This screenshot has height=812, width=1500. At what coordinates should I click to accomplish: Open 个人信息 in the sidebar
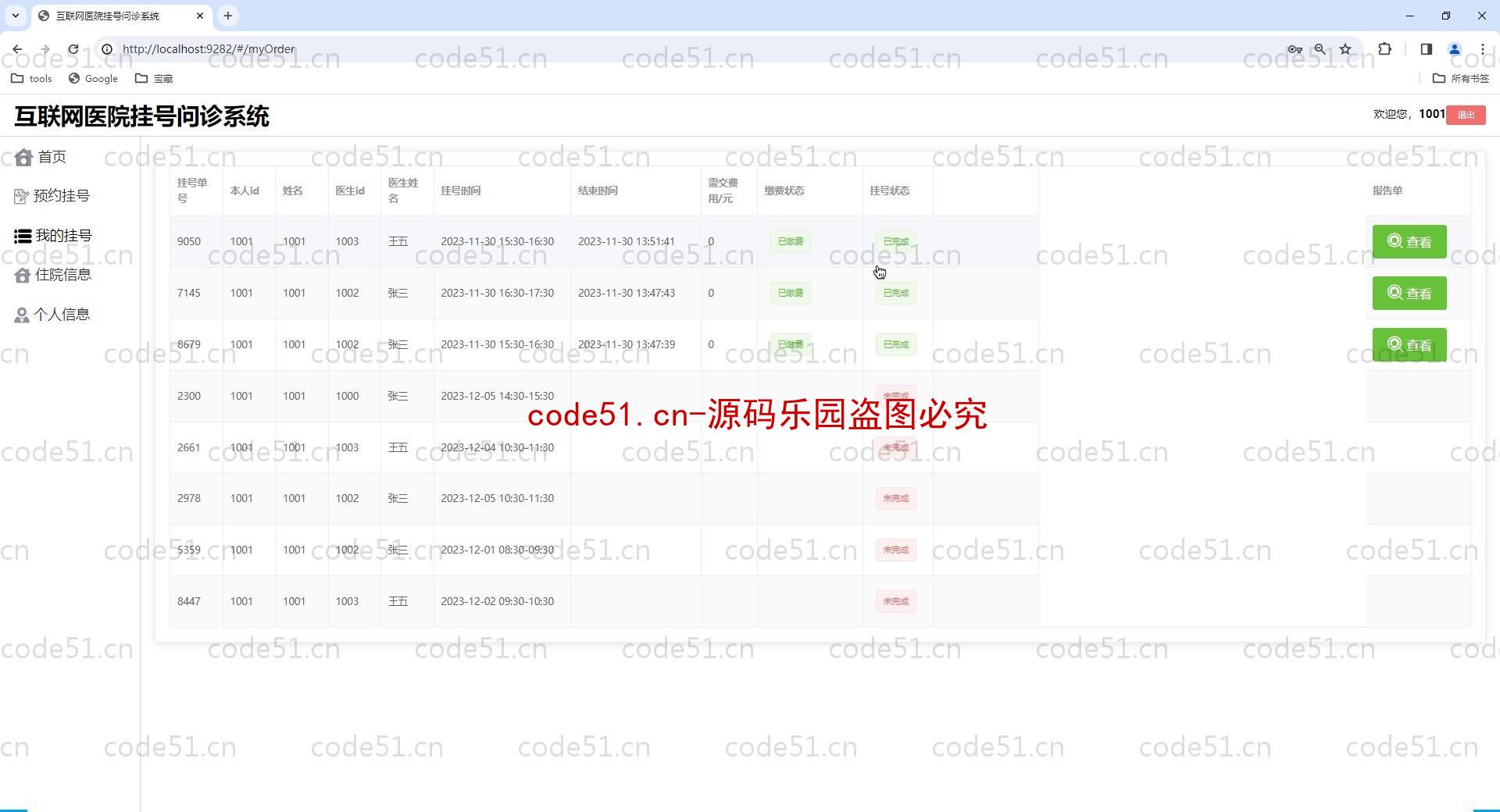click(x=52, y=315)
